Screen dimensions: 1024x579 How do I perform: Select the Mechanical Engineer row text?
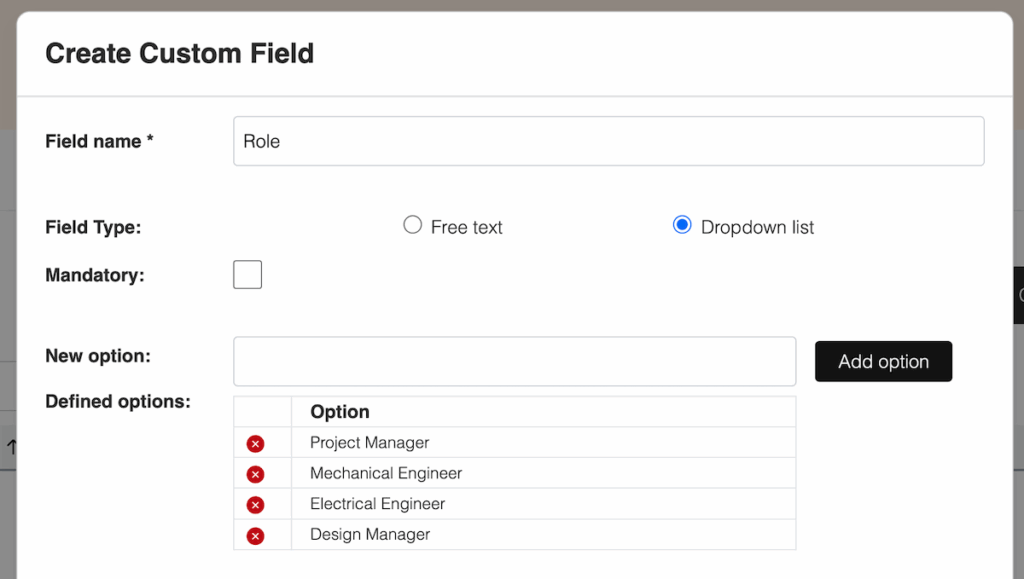coord(386,473)
